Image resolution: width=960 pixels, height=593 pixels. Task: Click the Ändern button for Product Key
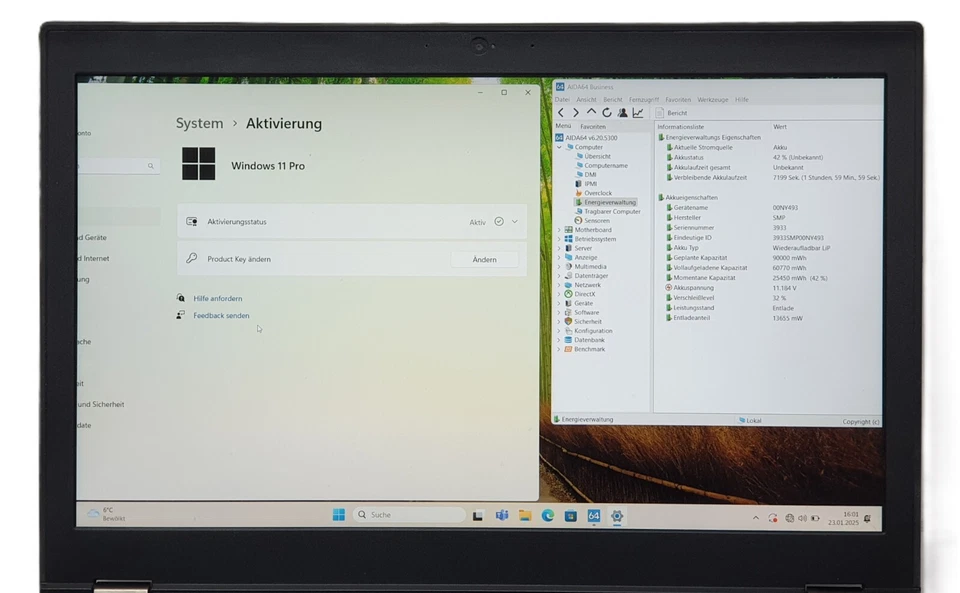click(484, 259)
